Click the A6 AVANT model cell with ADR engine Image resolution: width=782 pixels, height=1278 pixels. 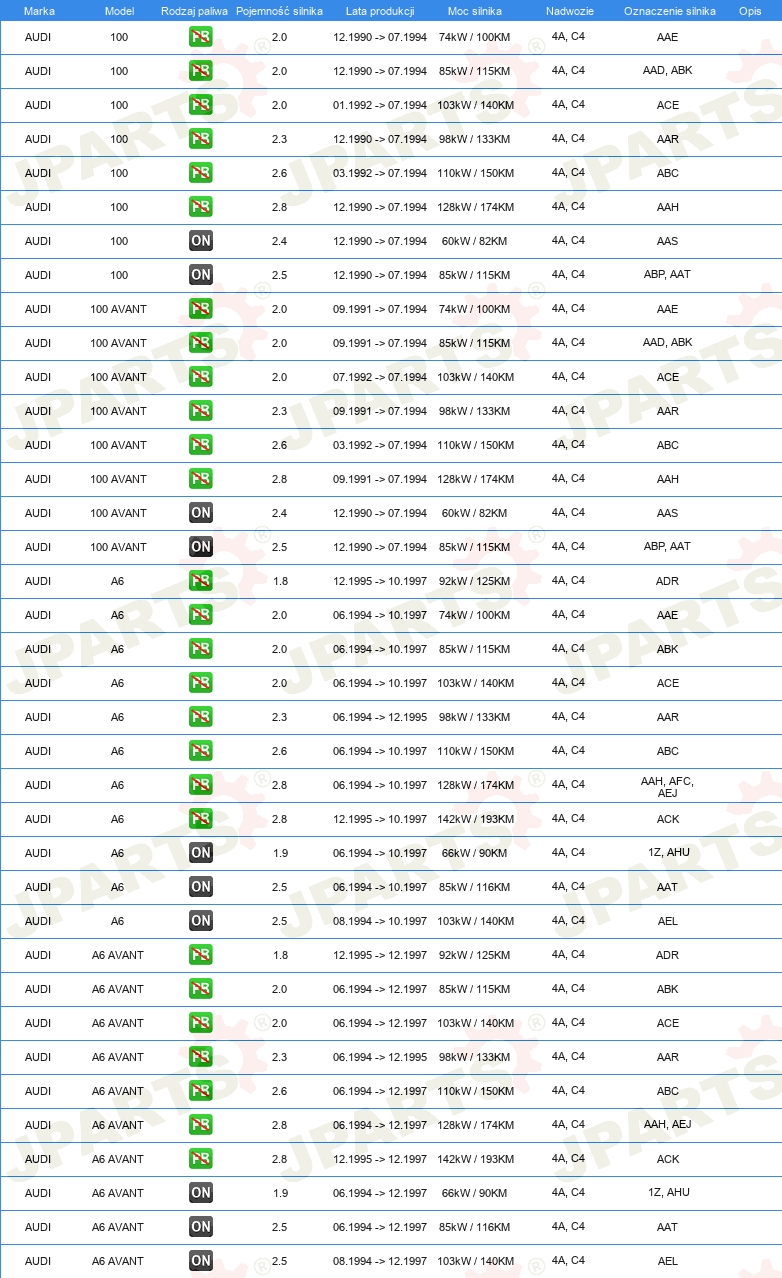118,955
